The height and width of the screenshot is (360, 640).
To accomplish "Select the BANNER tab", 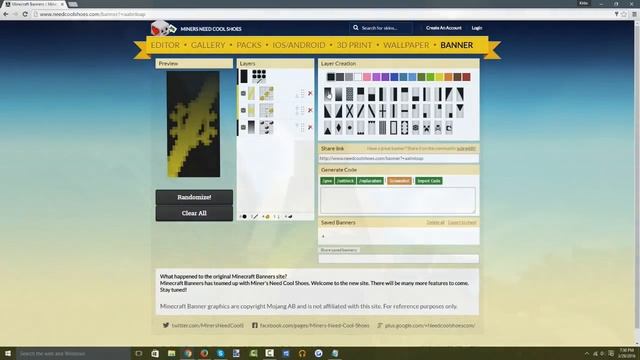I will pos(456,45).
